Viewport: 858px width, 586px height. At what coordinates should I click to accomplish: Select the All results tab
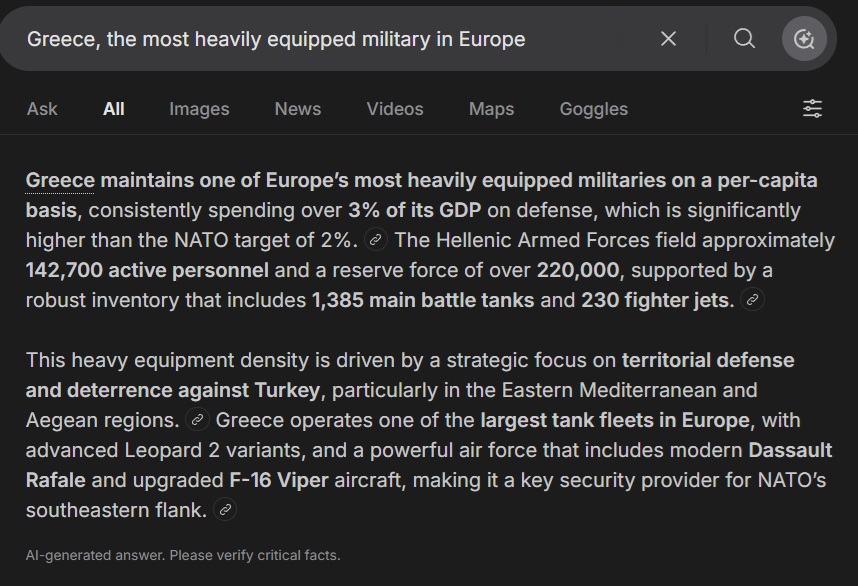(114, 109)
